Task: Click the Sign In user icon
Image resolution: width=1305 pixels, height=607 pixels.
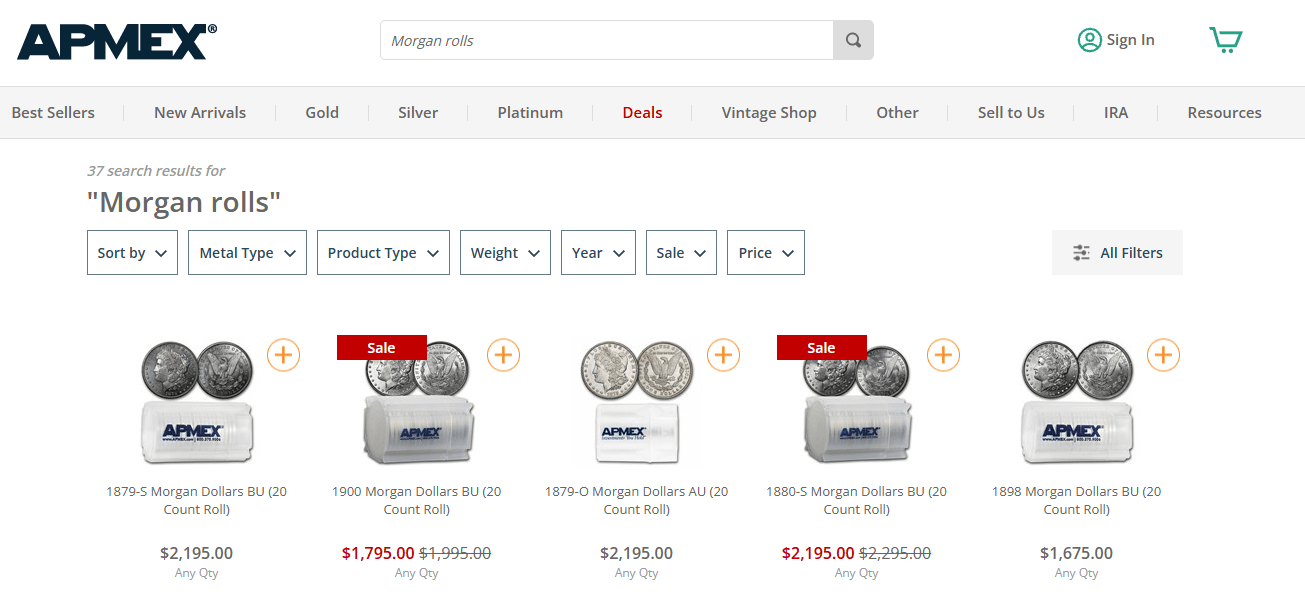Action: 1089,40
